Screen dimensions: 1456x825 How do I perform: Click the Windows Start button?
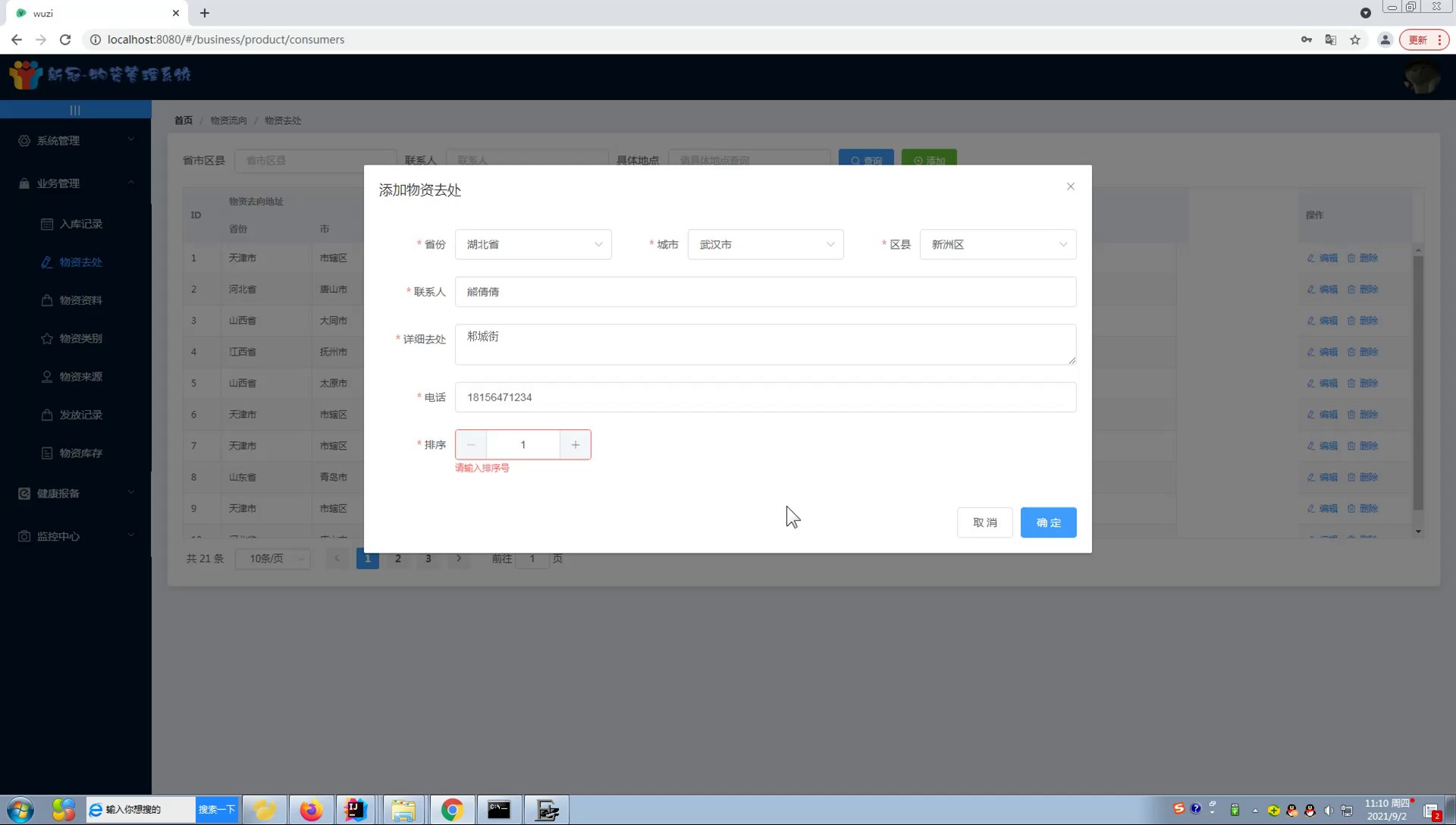20,810
